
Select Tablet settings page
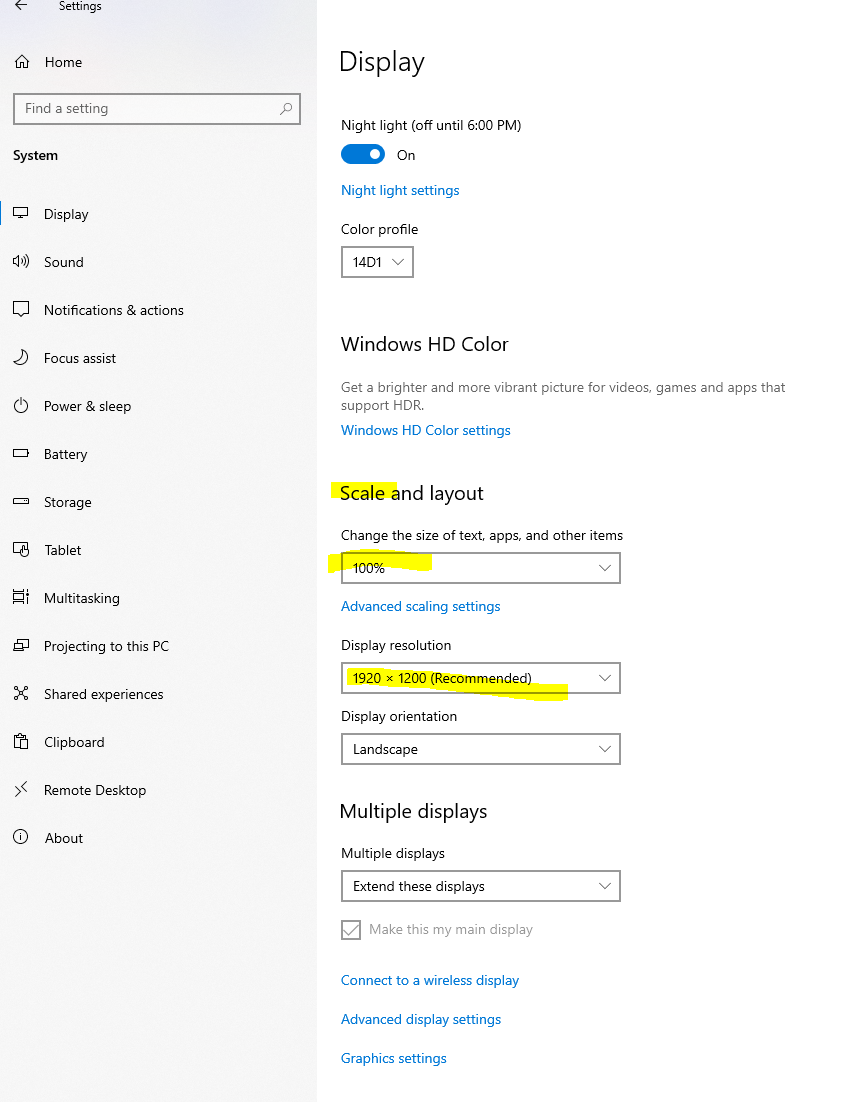coord(63,550)
